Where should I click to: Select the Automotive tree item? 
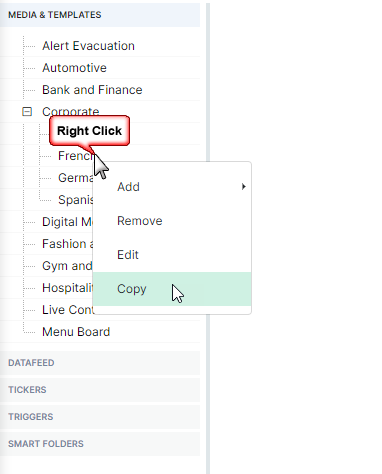pyautogui.click(x=74, y=68)
